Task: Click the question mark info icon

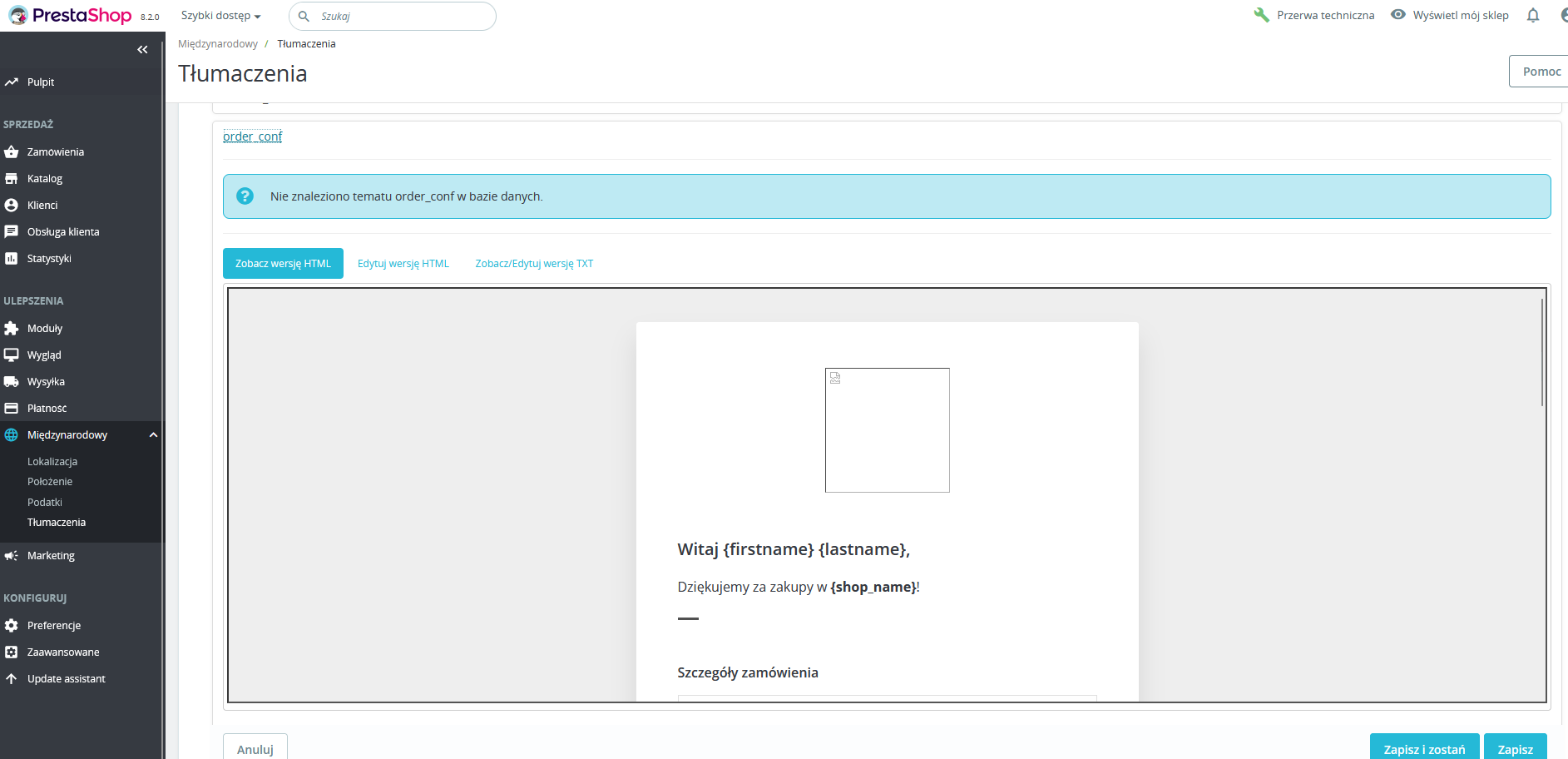Action: [245, 196]
